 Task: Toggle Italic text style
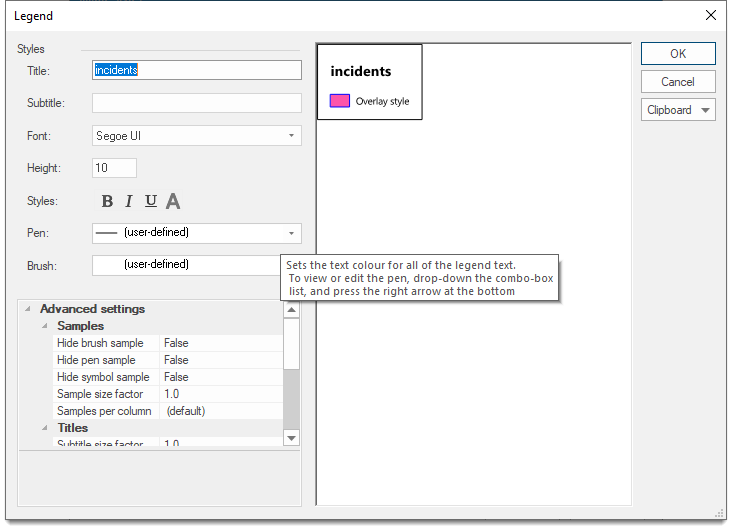coord(129,201)
